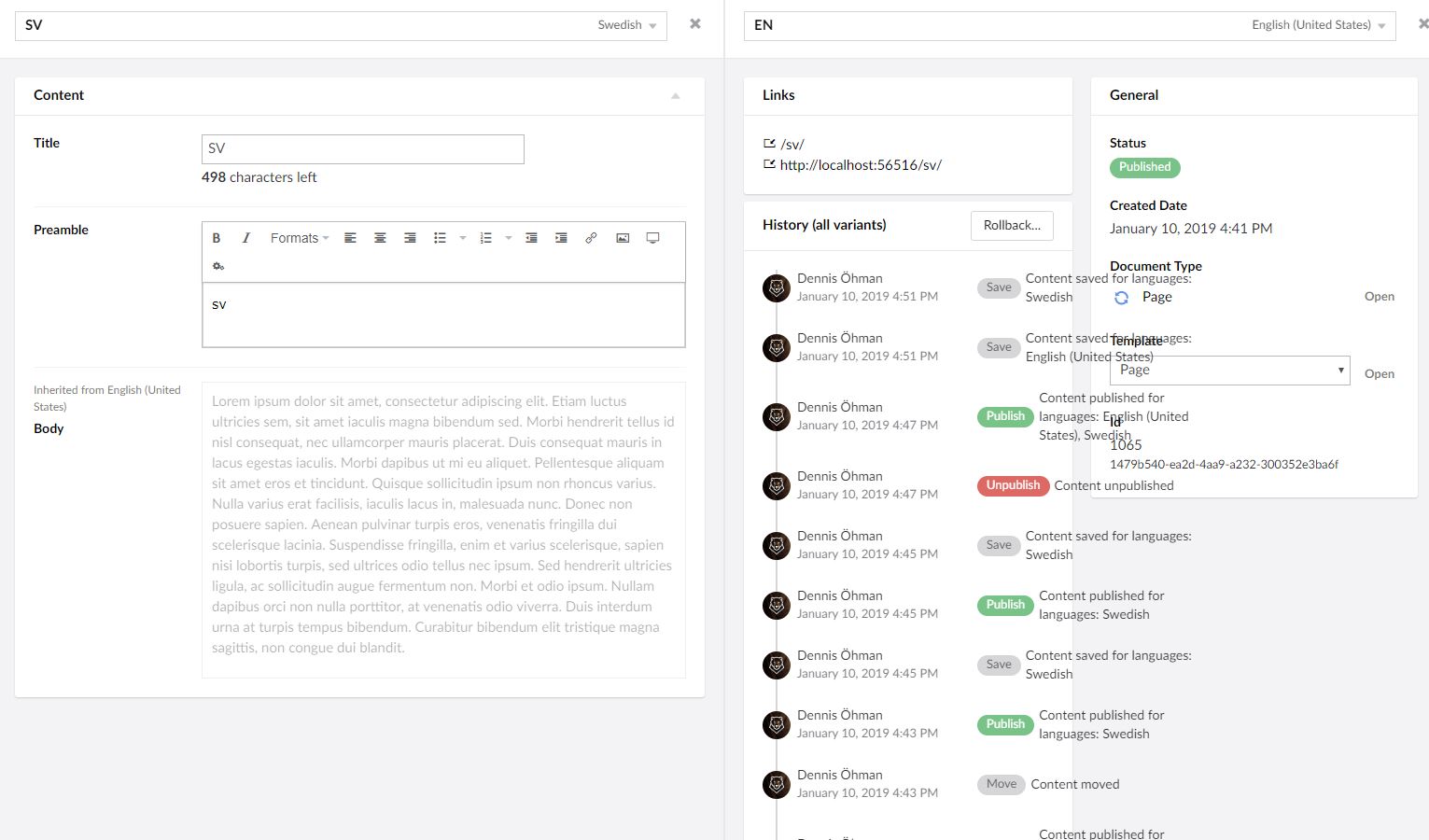Align preamble text to center

pyautogui.click(x=380, y=237)
